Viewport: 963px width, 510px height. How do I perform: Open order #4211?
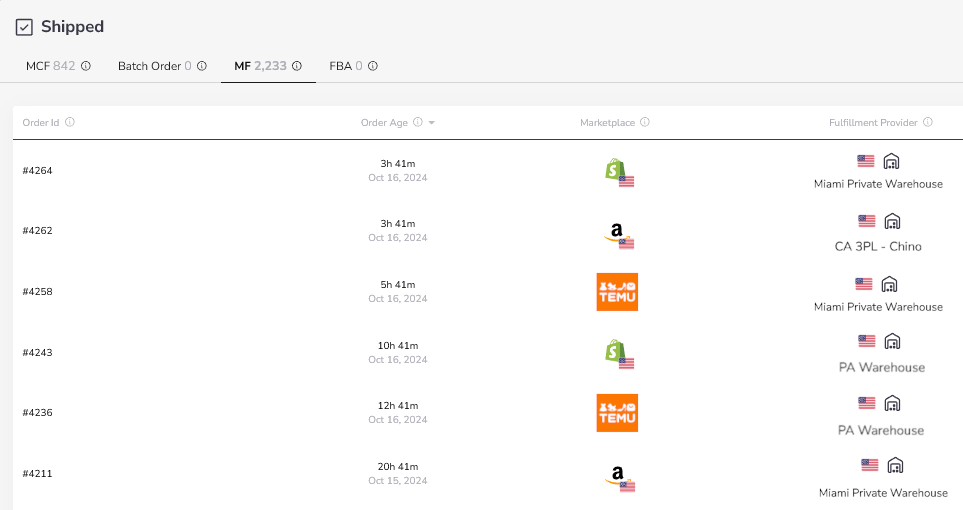(x=37, y=474)
